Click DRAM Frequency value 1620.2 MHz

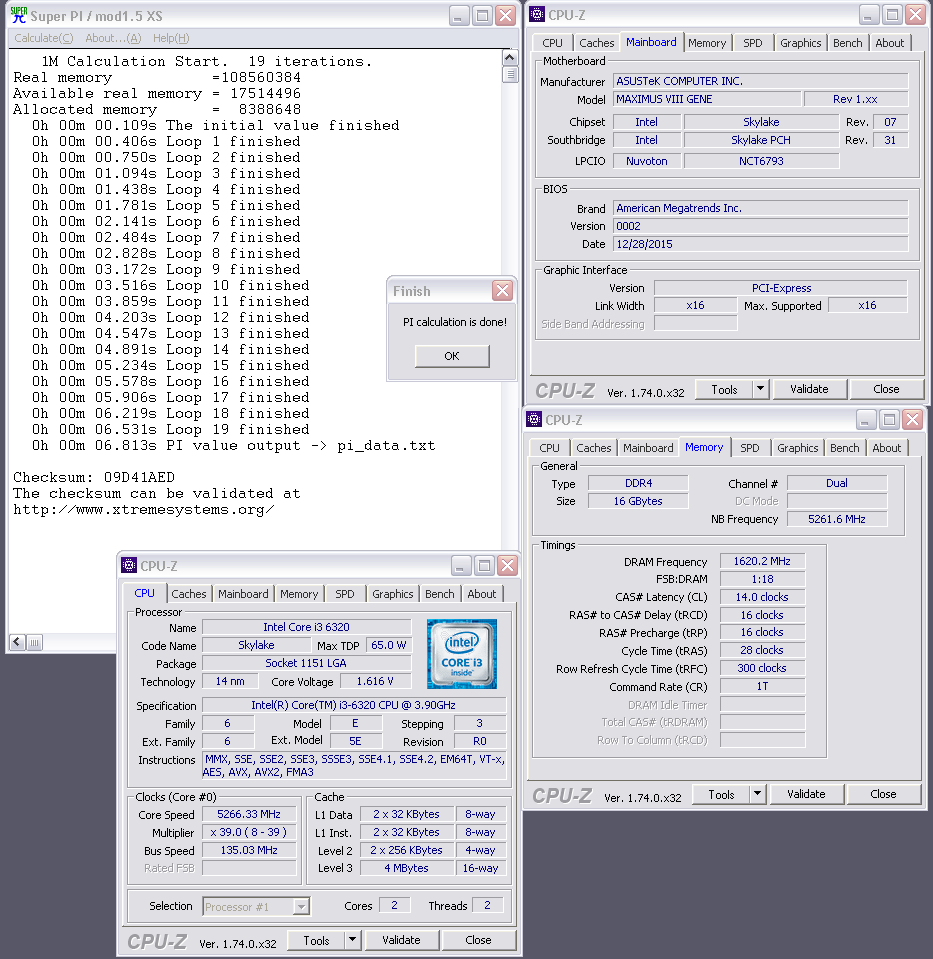pyautogui.click(x=762, y=561)
